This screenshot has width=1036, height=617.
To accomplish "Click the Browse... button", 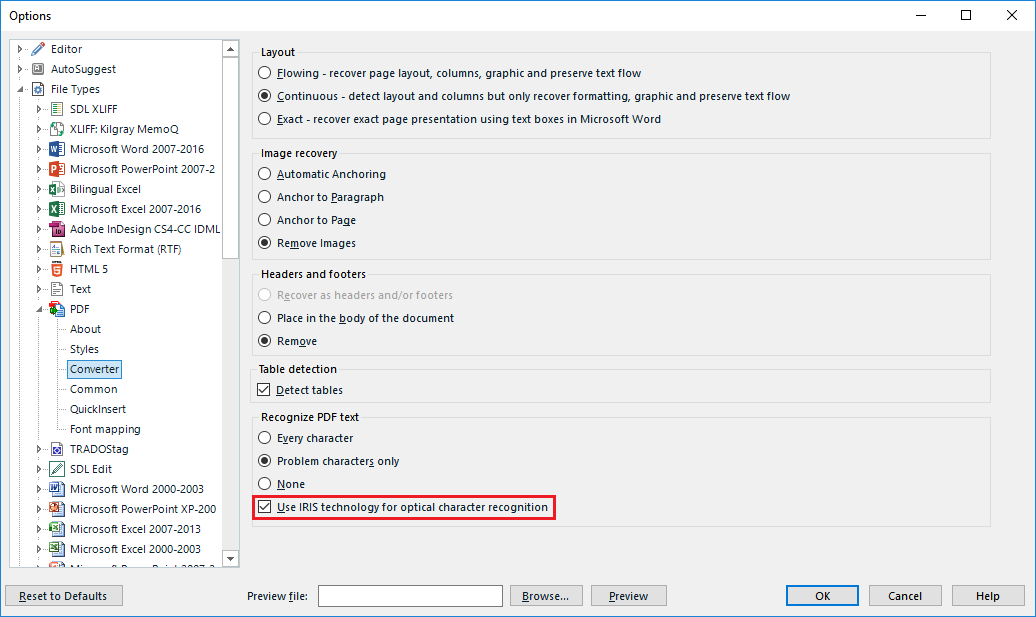I will pos(546,596).
